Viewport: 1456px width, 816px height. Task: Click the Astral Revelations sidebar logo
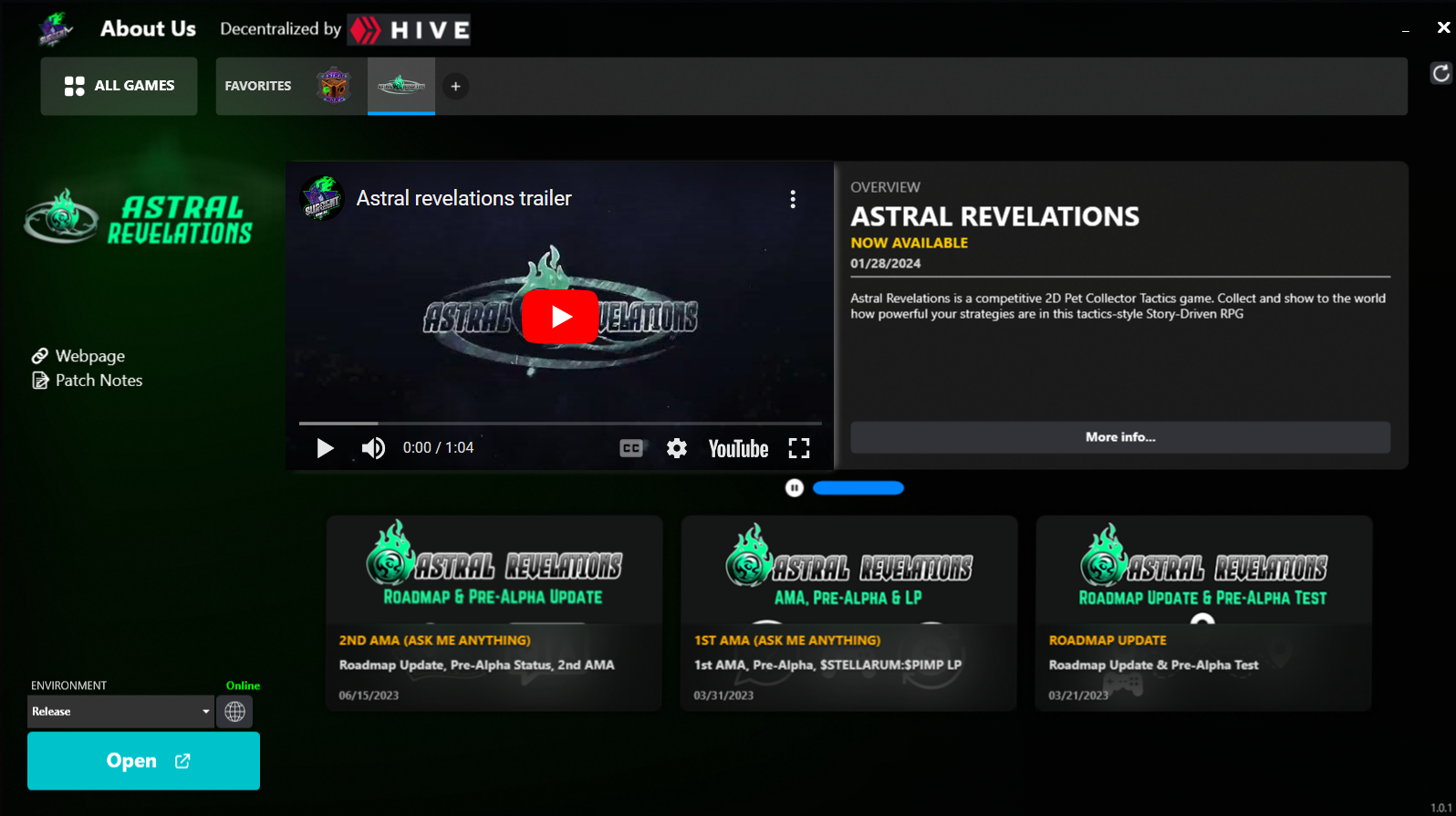(x=138, y=218)
